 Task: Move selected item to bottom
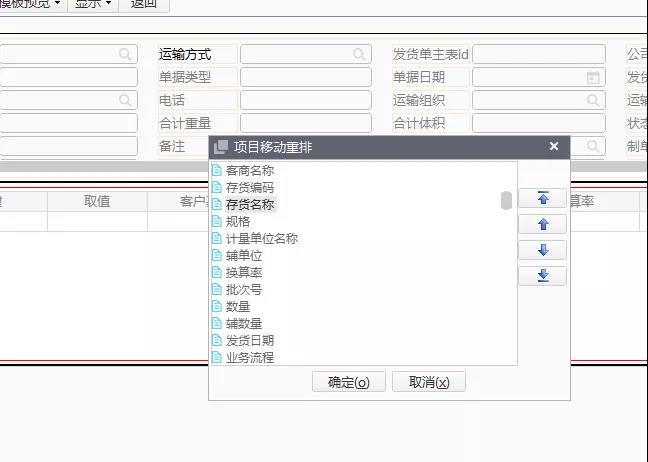click(x=543, y=276)
